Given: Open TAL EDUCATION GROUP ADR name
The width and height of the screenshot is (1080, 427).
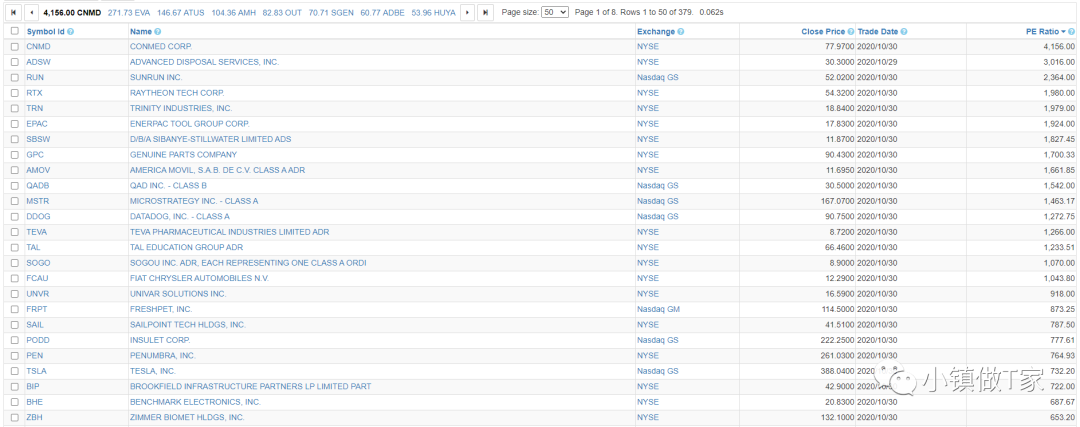Looking at the screenshot, I should click(x=187, y=247).
